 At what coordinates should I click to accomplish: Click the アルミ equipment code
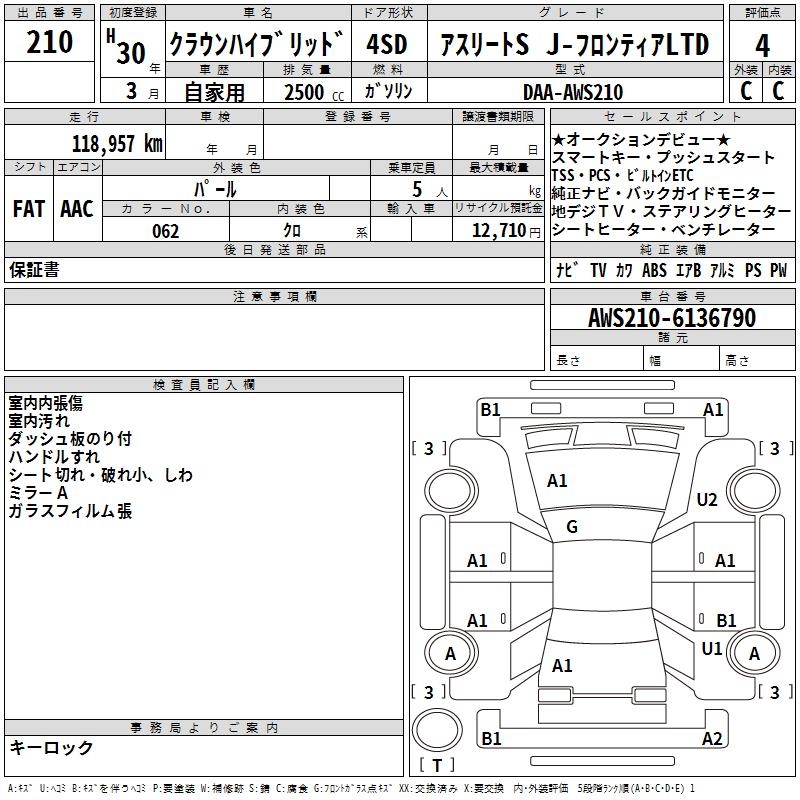click(722, 270)
